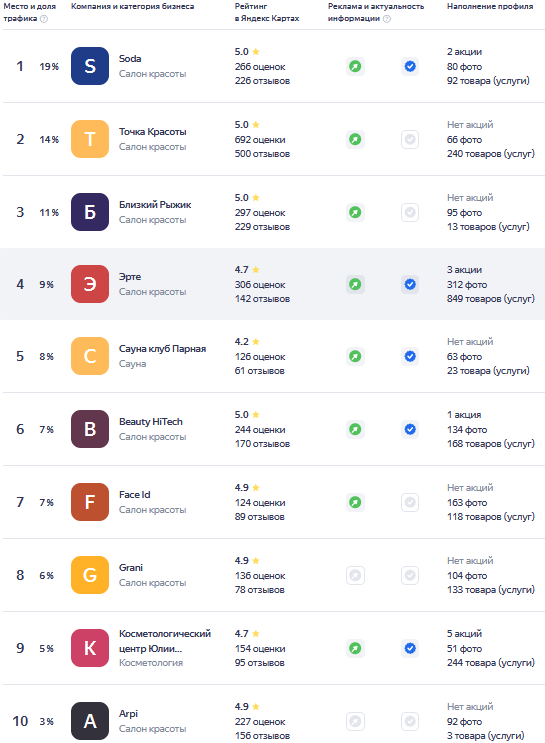The height and width of the screenshot is (743, 545).
Task: Open the Beauty HiTech company name link
Action: (151, 422)
